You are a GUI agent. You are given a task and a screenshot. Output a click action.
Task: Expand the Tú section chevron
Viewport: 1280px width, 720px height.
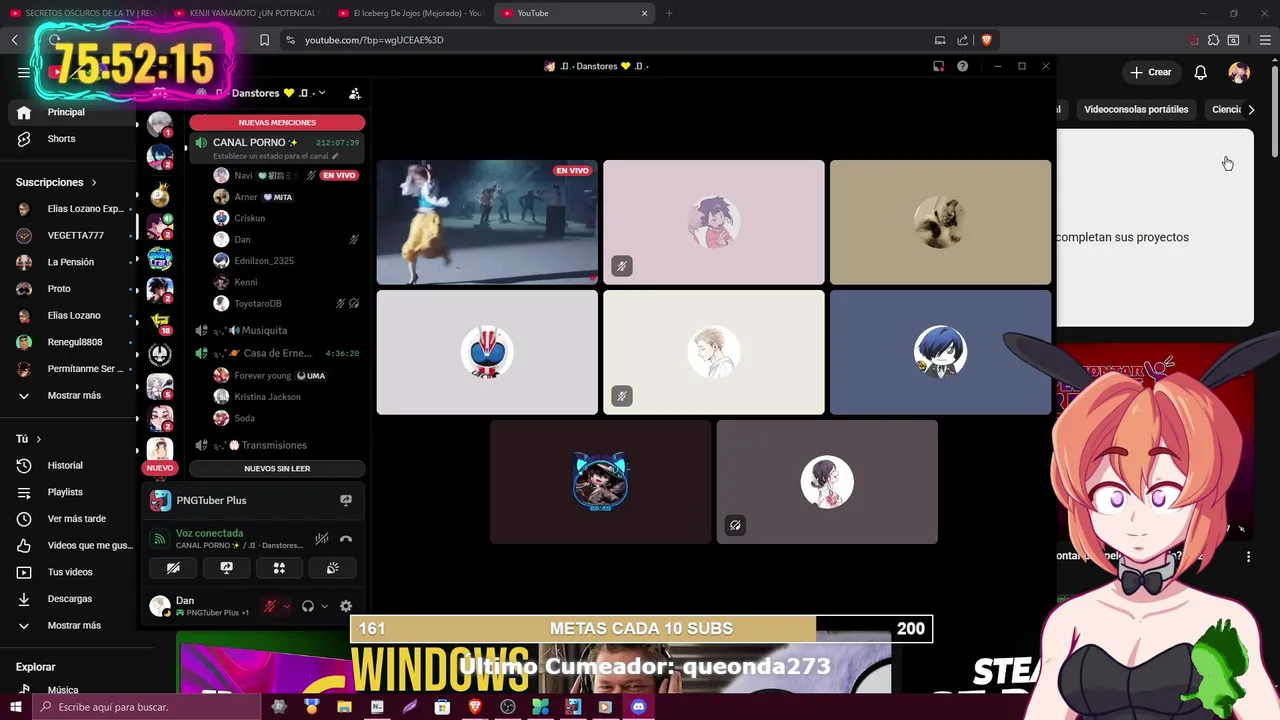click(38, 439)
